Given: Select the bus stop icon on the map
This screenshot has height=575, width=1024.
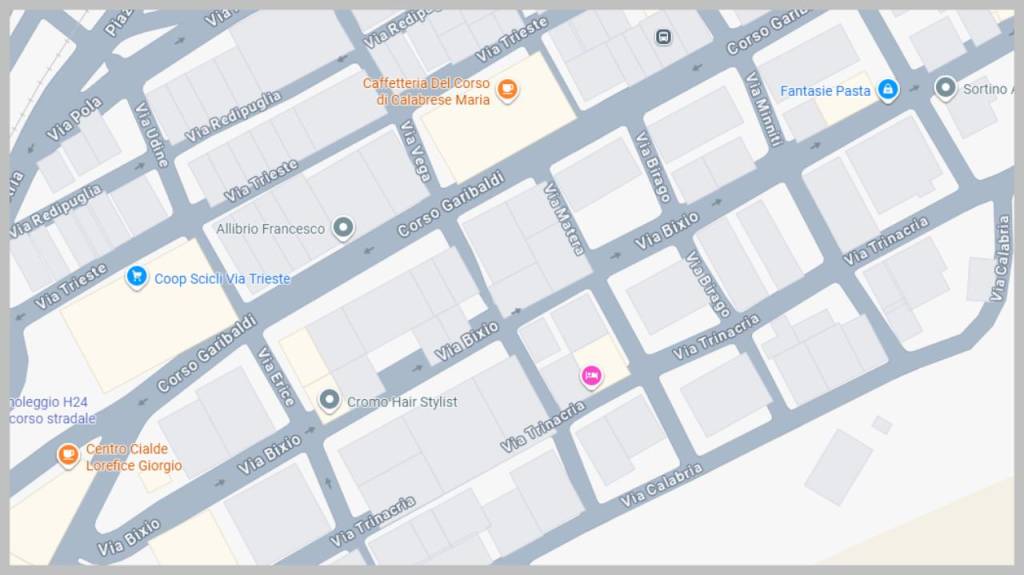Looking at the screenshot, I should click(664, 37).
